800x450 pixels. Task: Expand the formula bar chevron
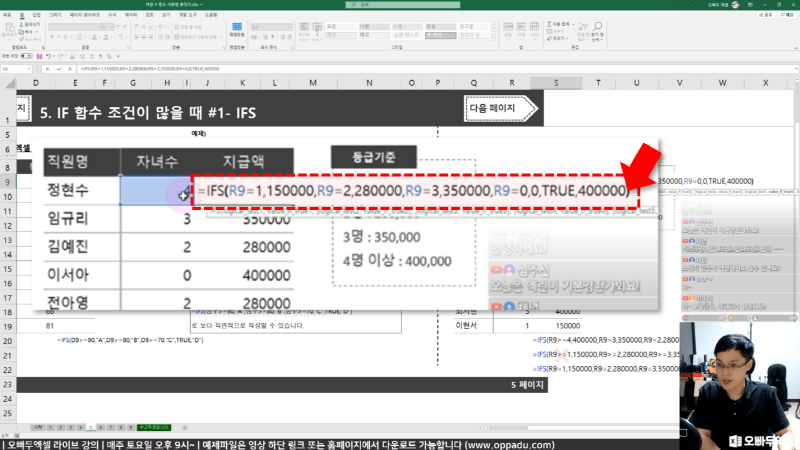coord(796,69)
